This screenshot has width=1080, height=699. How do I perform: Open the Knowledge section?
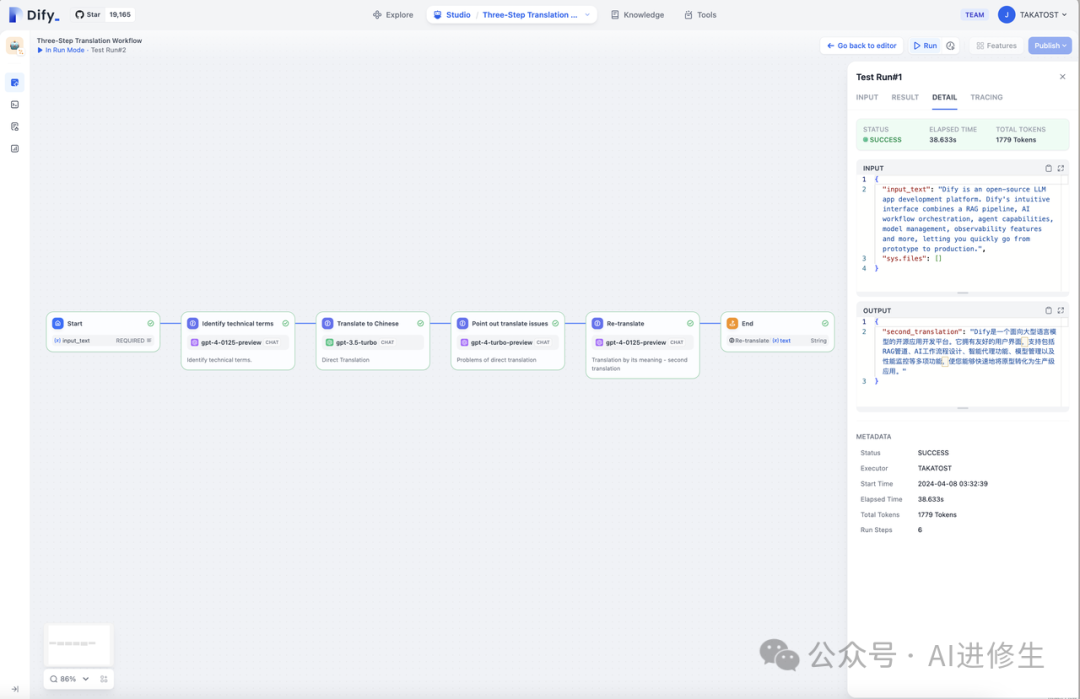tap(638, 14)
